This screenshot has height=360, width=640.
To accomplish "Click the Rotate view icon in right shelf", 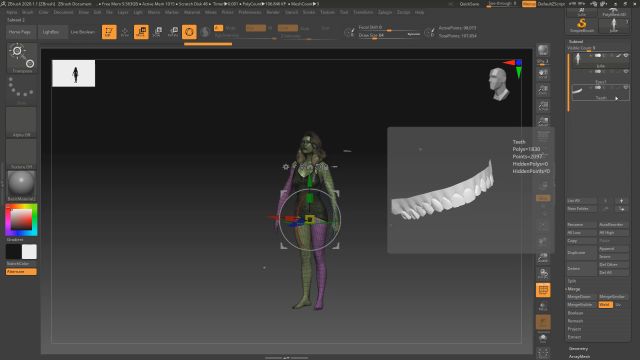I will tap(543, 274).
